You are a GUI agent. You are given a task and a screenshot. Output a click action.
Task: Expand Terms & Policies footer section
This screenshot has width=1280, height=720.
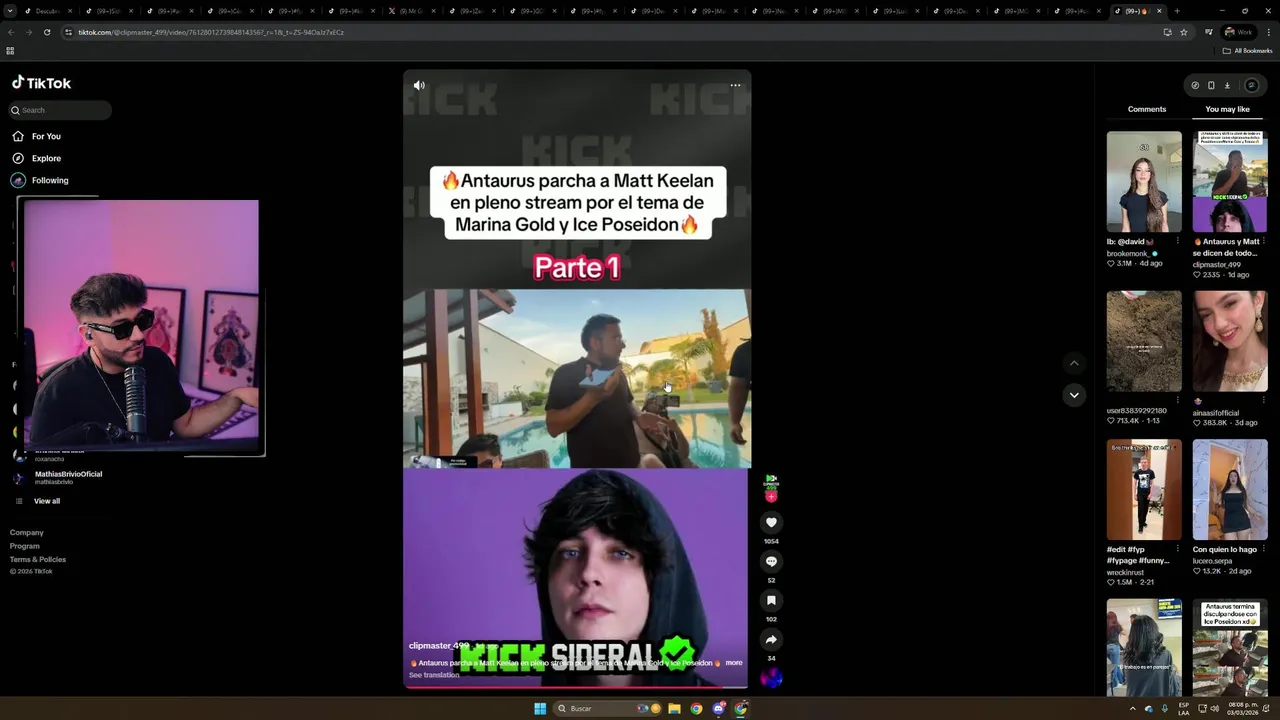[x=38, y=559]
